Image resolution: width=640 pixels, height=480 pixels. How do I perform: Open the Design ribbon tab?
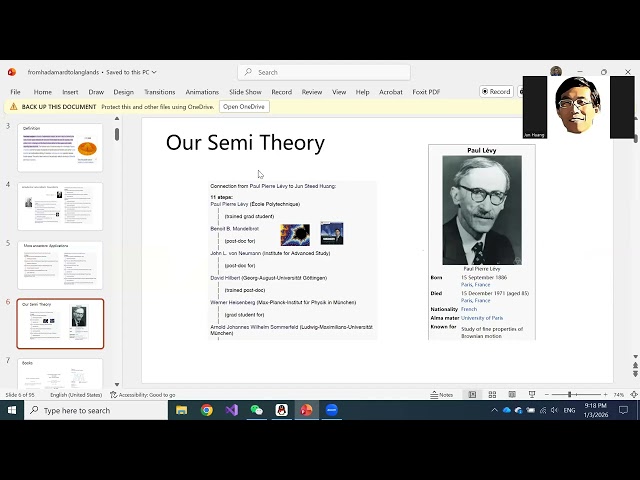pyautogui.click(x=124, y=92)
